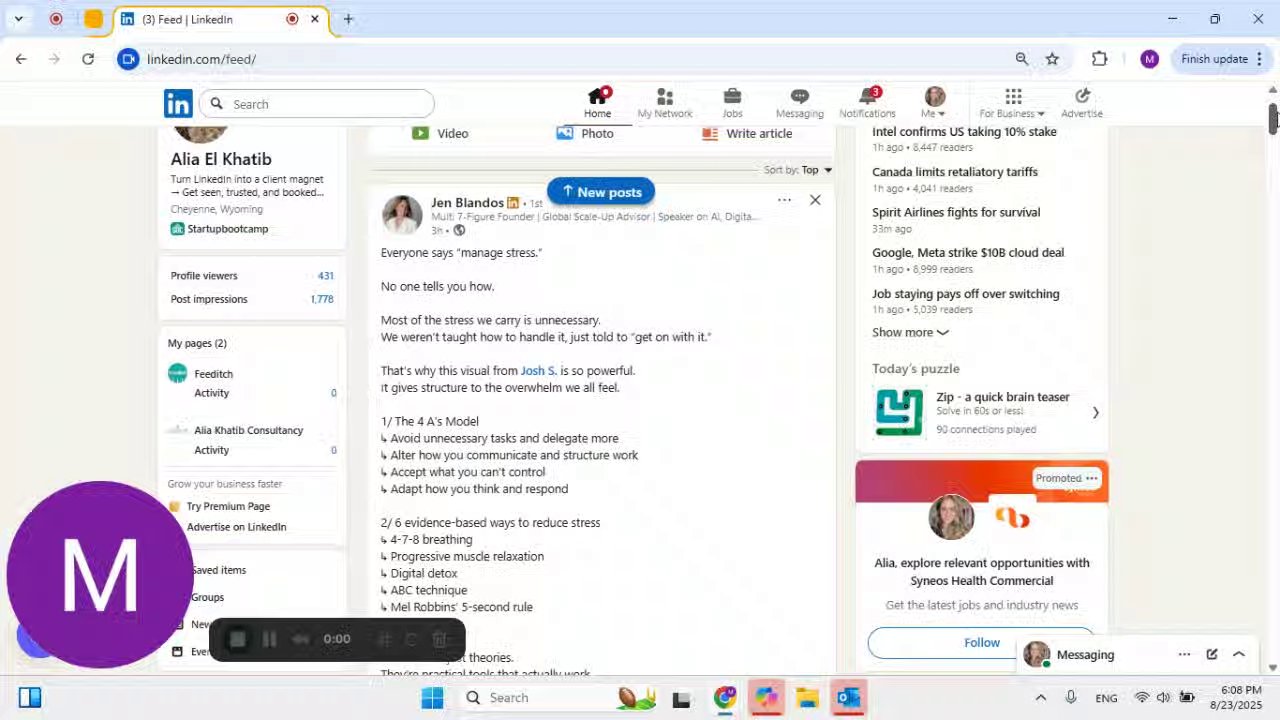Open the Advertise nav item

coord(1082,103)
